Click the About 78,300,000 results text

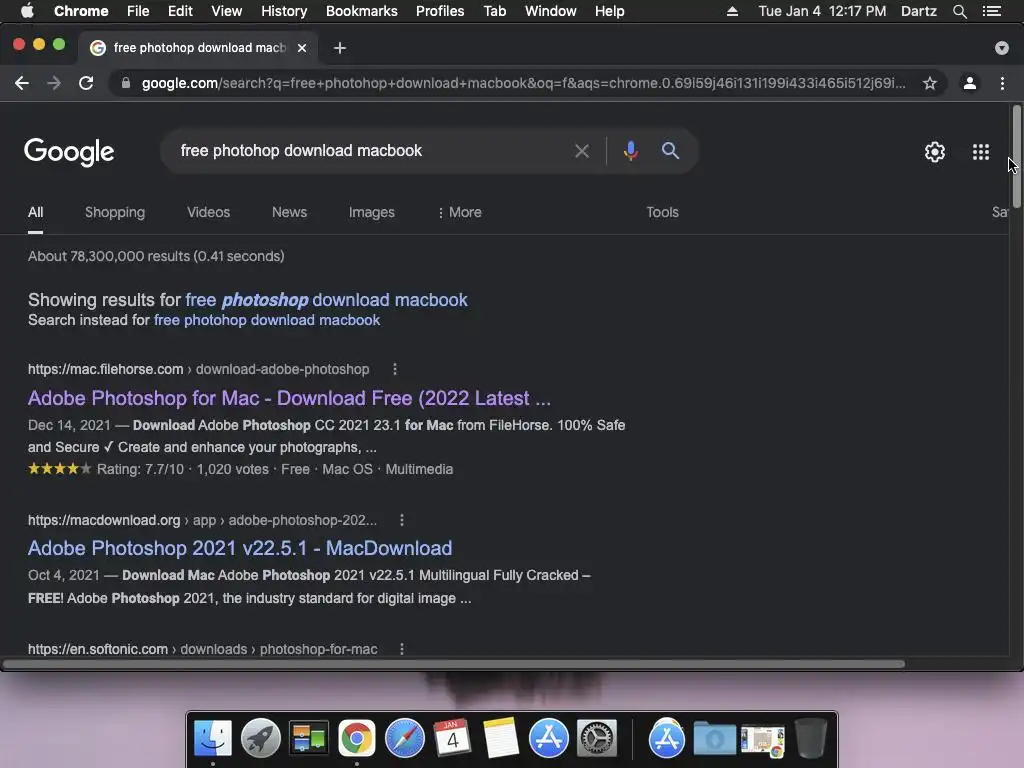[155, 256]
